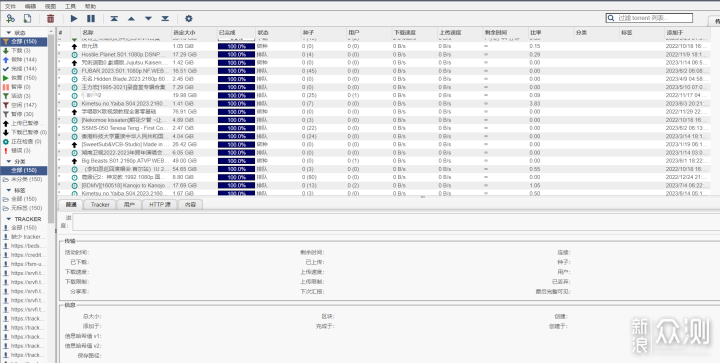Image resolution: width=720 pixels, height=363 pixels.
Task: Select the 错误 (3) status filter
Action: (24, 151)
